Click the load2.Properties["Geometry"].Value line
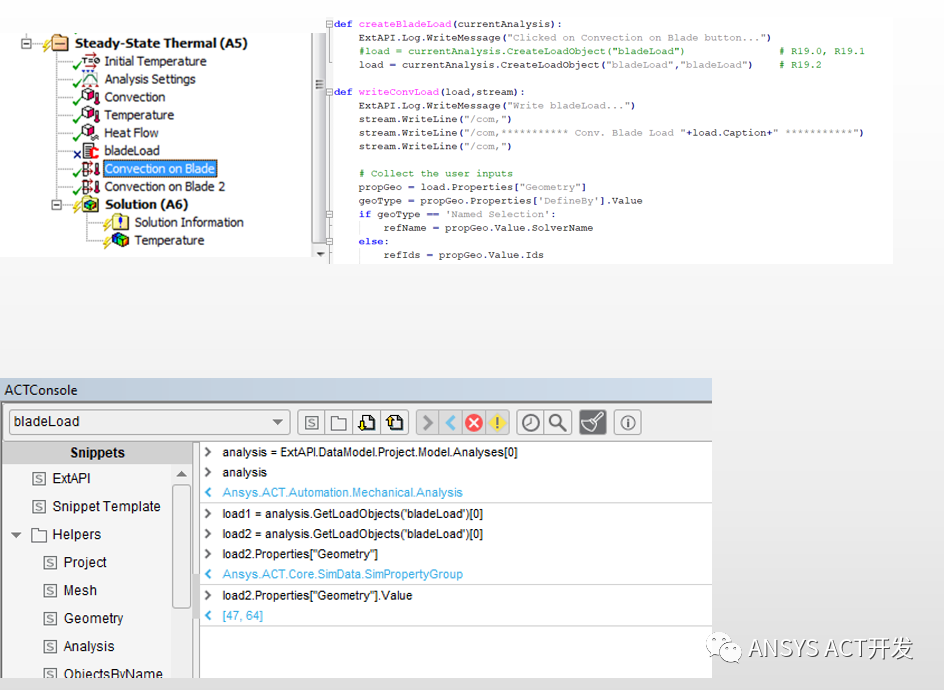944x690 pixels. point(317,595)
